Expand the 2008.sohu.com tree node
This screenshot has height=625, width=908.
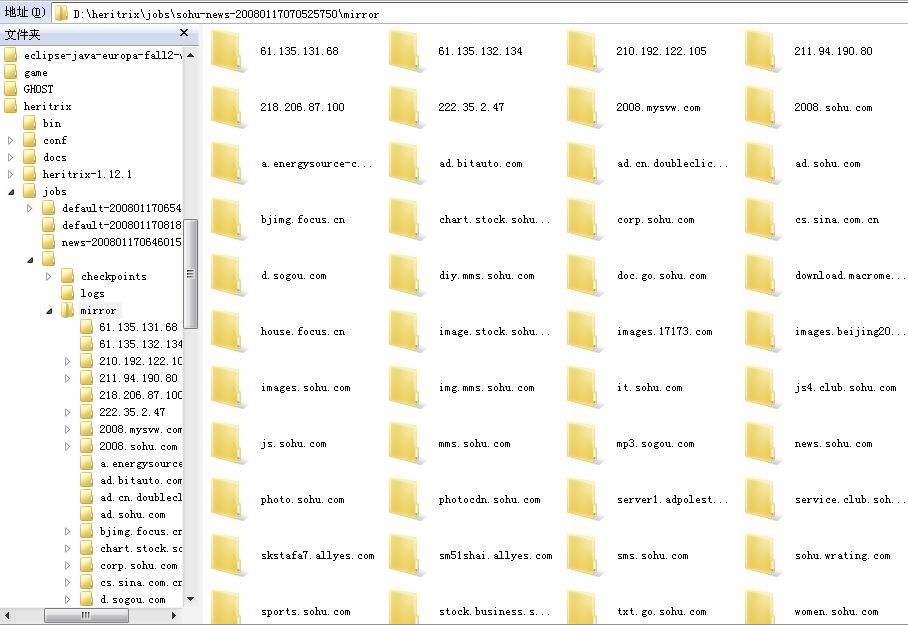coord(68,447)
